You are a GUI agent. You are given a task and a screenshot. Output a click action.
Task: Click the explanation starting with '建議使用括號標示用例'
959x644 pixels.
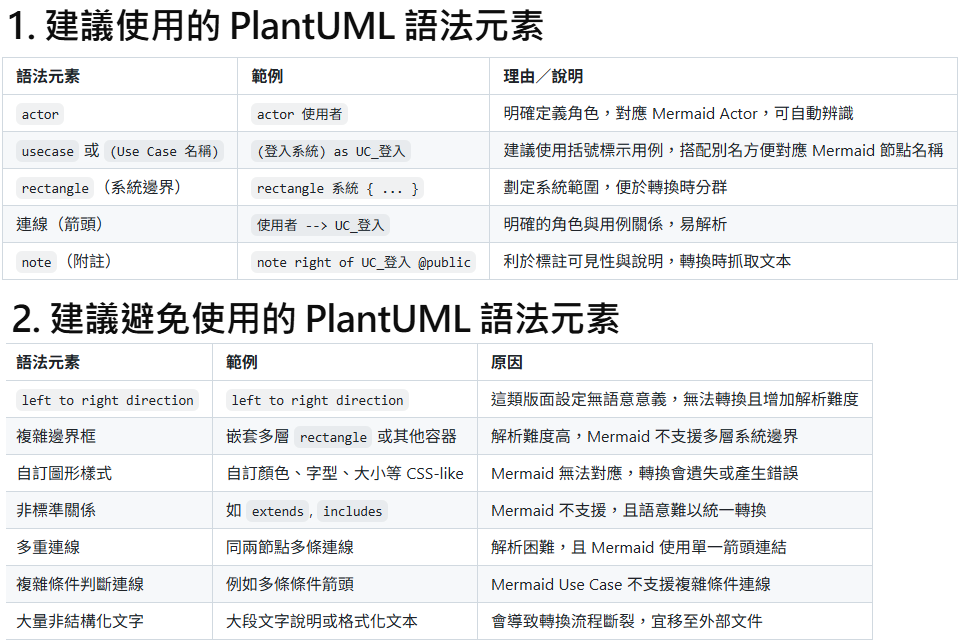point(724,150)
